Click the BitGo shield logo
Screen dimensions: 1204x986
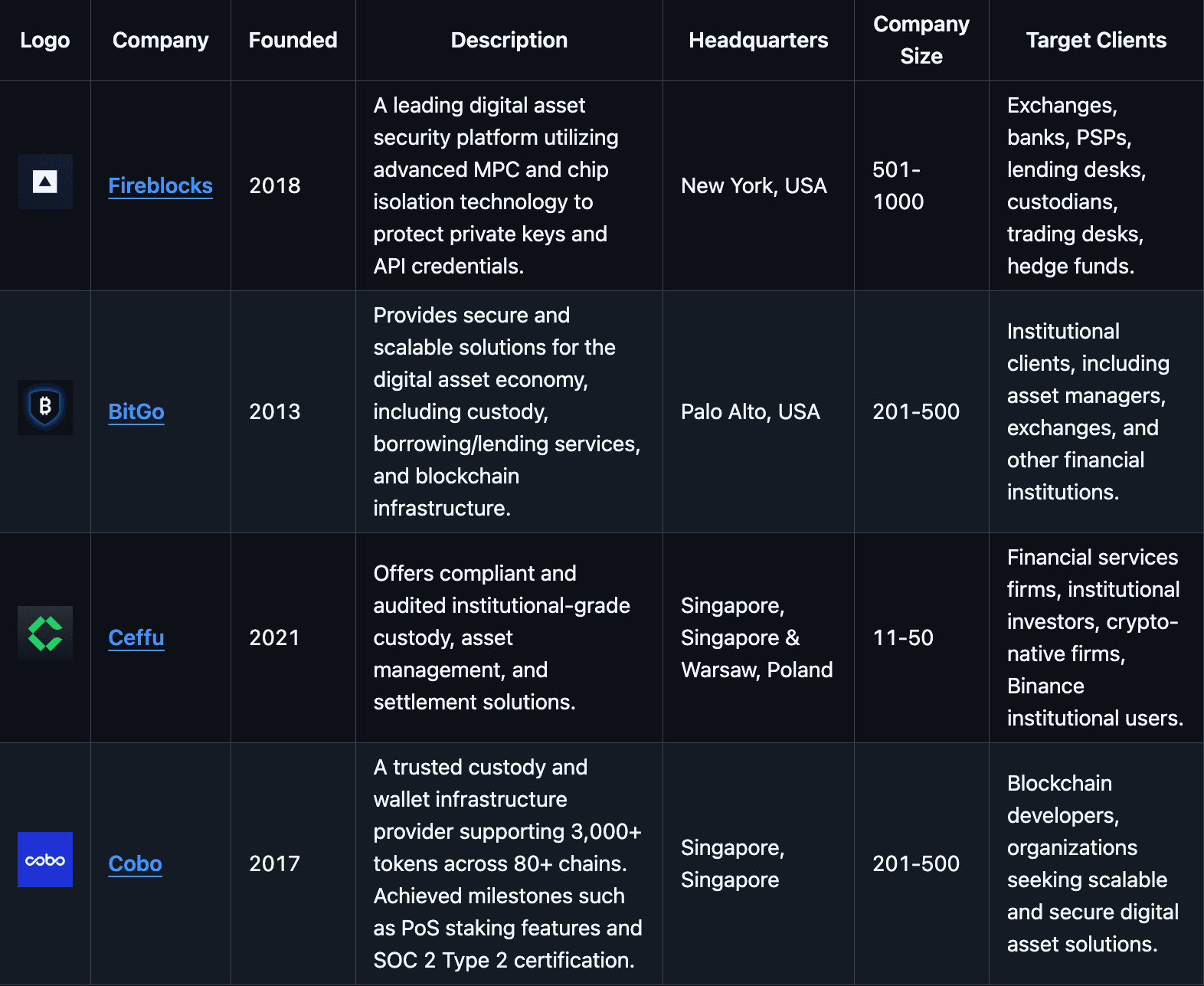(x=45, y=408)
